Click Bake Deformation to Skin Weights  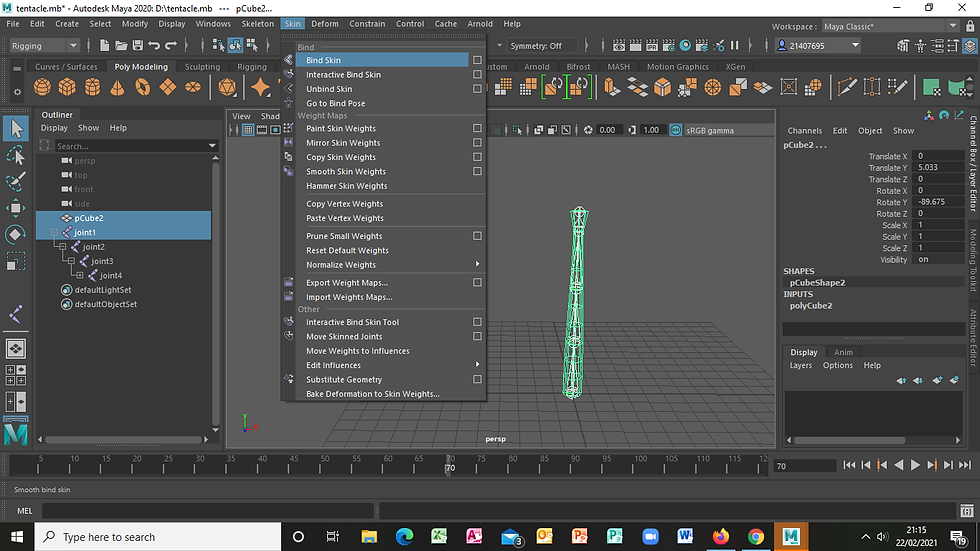(372, 394)
